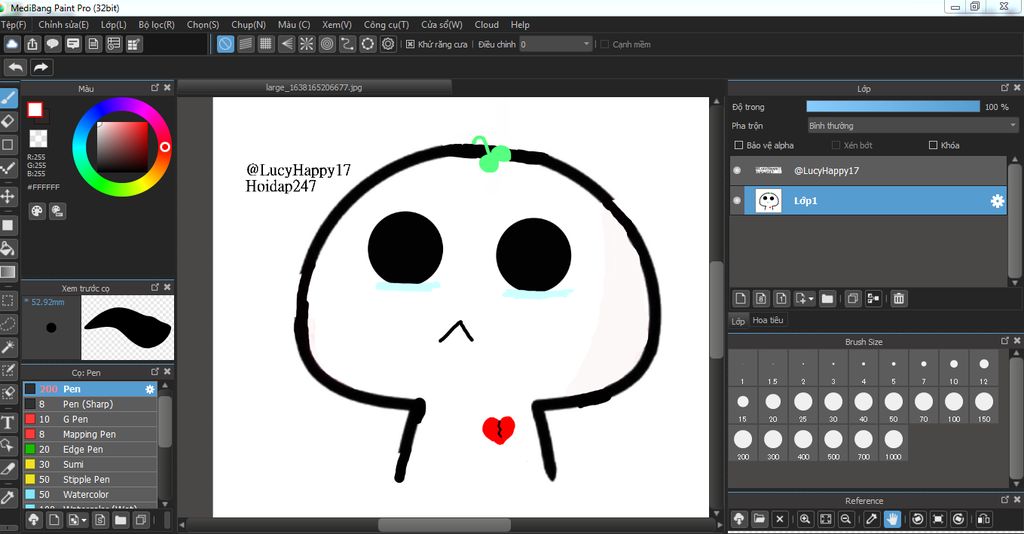Click the Lớp1 layer thumbnail

tap(769, 201)
